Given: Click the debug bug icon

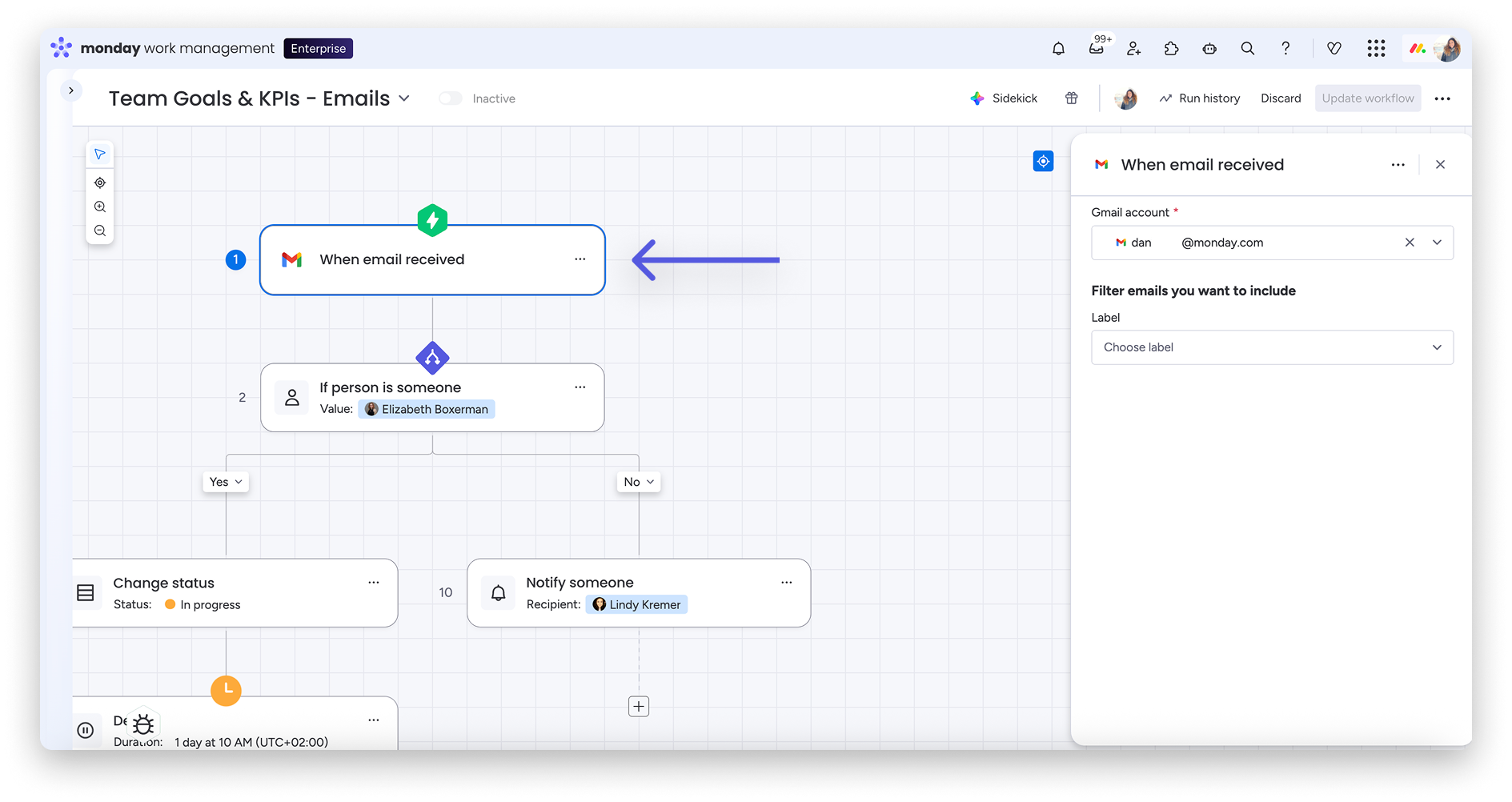Looking at the screenshot, I should click(143, 724).
